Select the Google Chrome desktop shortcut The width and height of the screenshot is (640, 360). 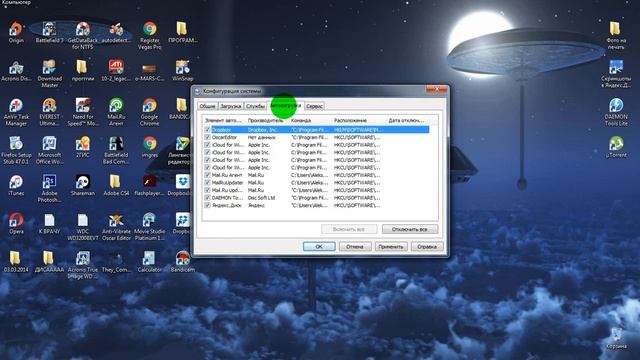coord(150,112)
